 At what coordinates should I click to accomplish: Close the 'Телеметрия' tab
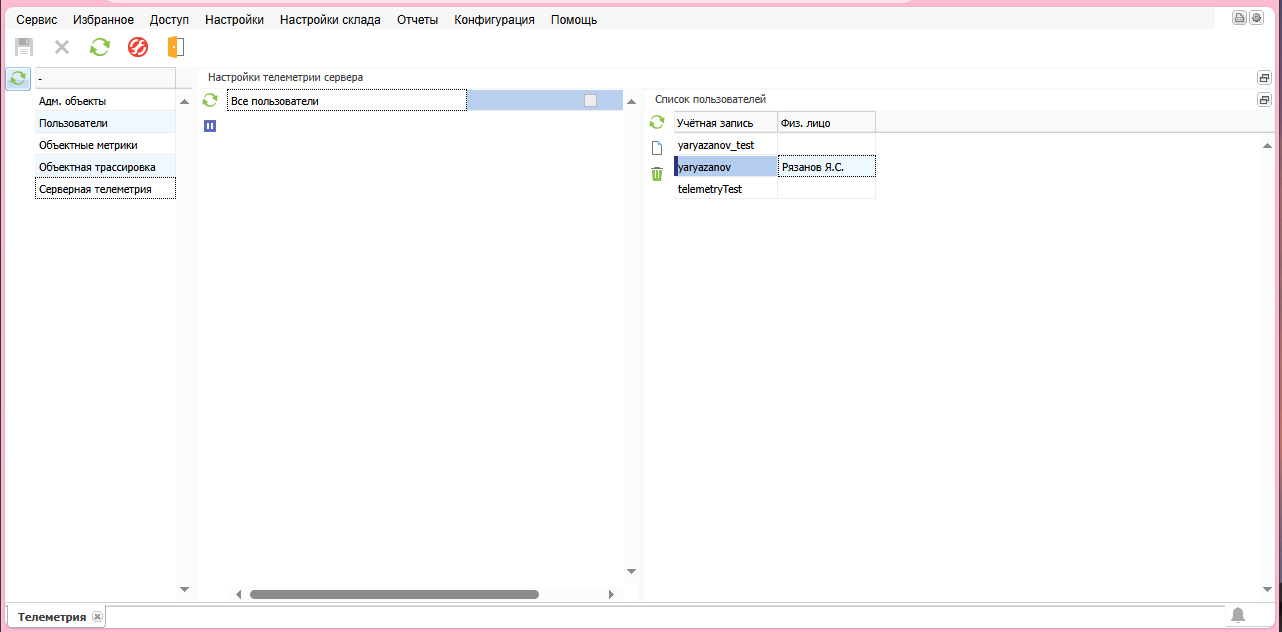point(97,617)
